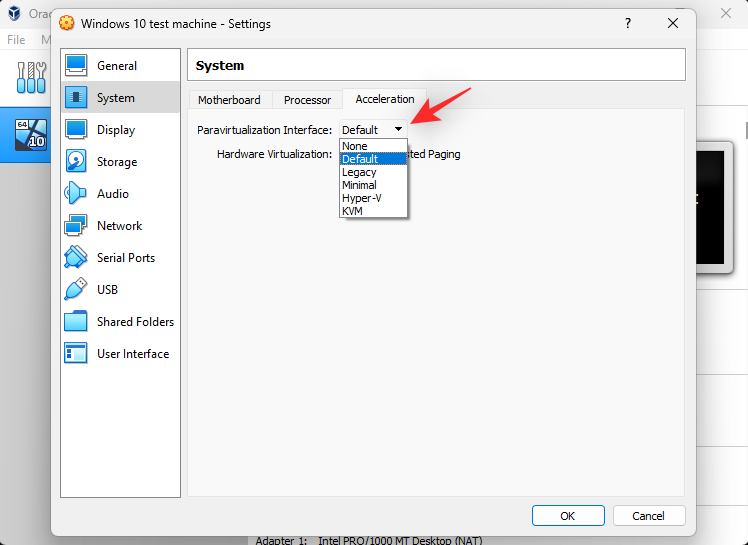Open the Display settings category label
Image resolution: width=748 pixels, height=545 pixels.
[x=116, y=130]
